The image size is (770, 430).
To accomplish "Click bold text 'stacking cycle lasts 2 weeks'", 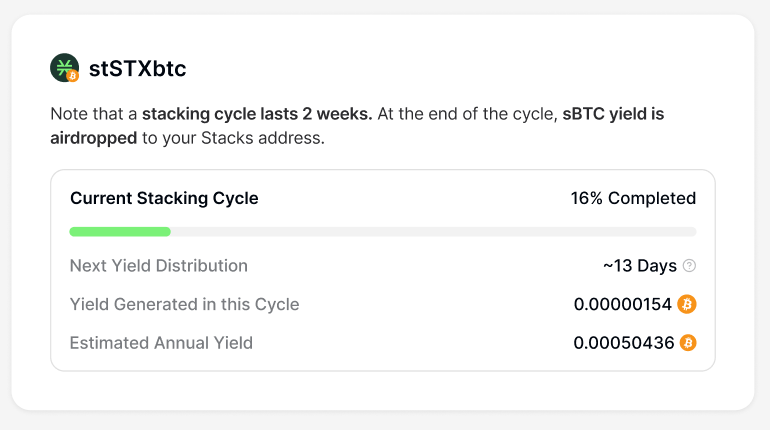I will 257,114.
